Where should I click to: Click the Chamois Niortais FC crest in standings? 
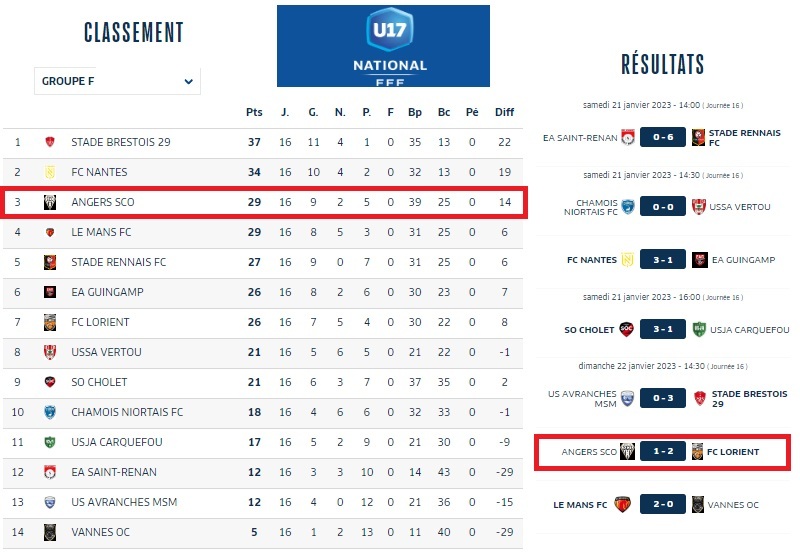49,412
